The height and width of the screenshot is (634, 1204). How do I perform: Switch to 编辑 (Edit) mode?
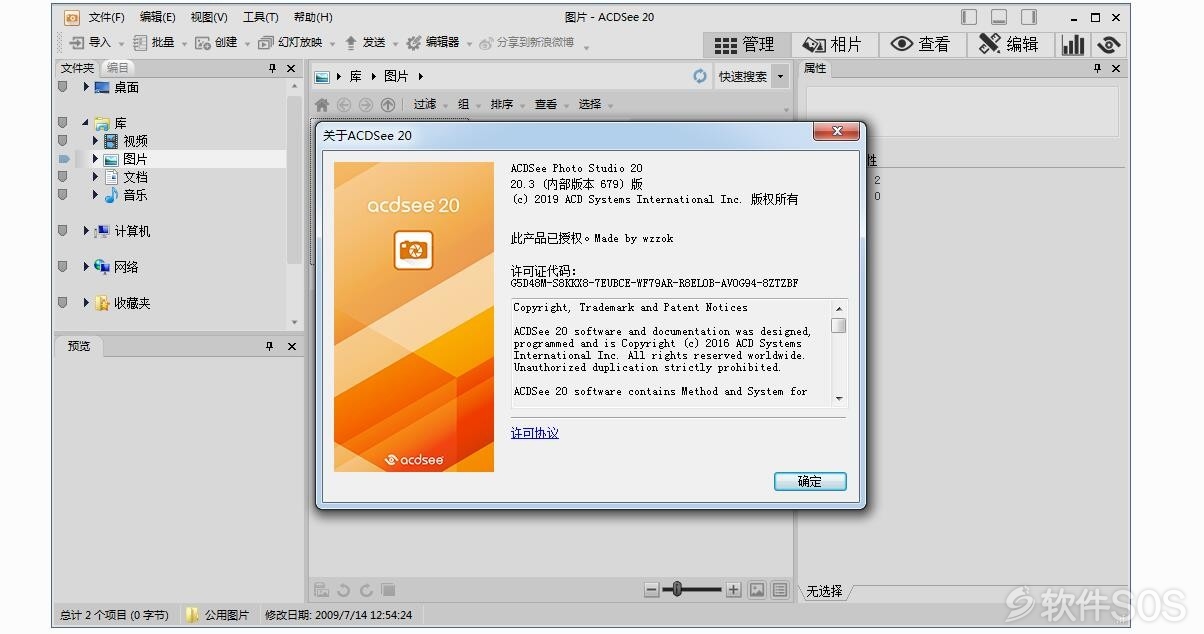(x=1009, y=45)
